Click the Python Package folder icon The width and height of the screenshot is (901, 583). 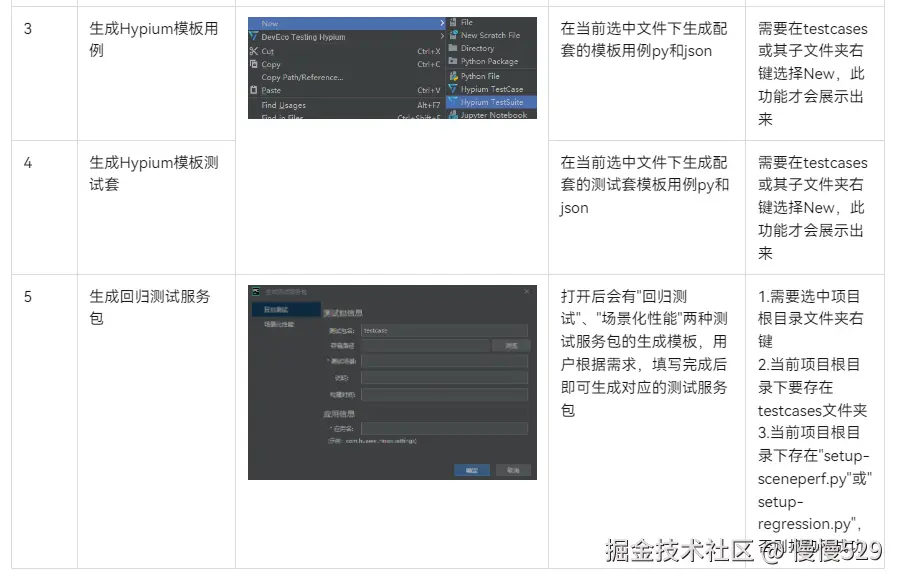pyautogui.click(x=453, y=61)
